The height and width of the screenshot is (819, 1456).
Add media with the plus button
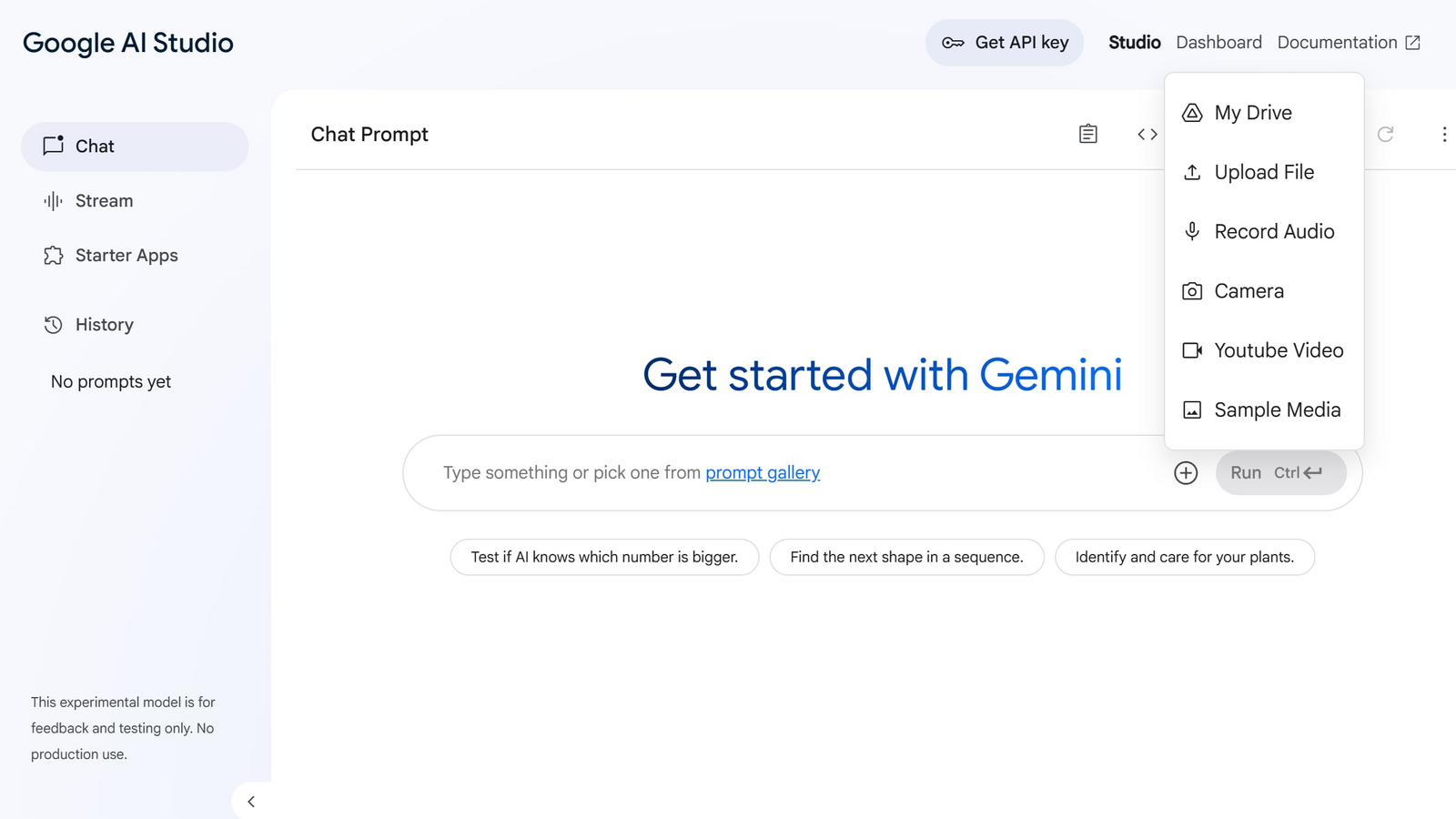tap(1186, 472)
